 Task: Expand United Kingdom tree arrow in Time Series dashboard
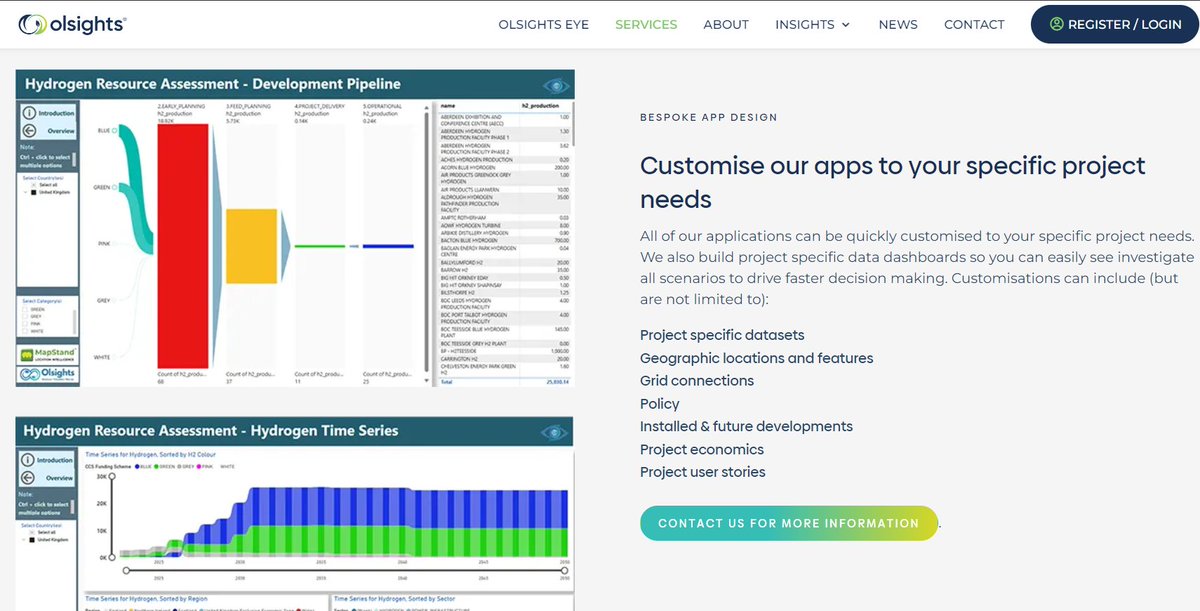coord(24,539)
